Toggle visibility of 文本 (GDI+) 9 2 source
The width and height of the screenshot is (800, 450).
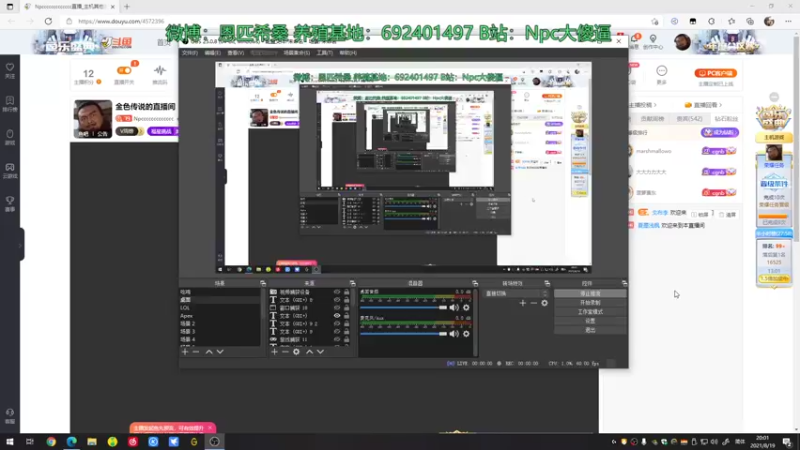(337, 323)
